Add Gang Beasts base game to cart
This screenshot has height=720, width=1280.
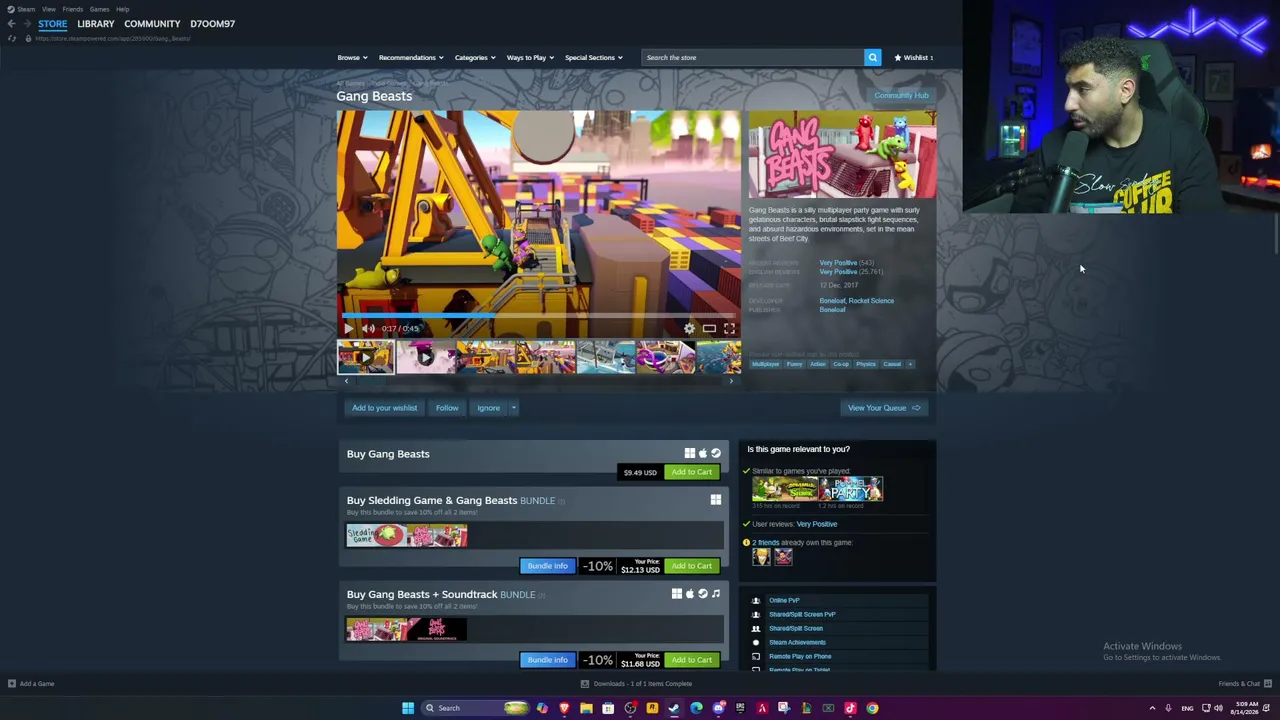[x=692, y=472]
